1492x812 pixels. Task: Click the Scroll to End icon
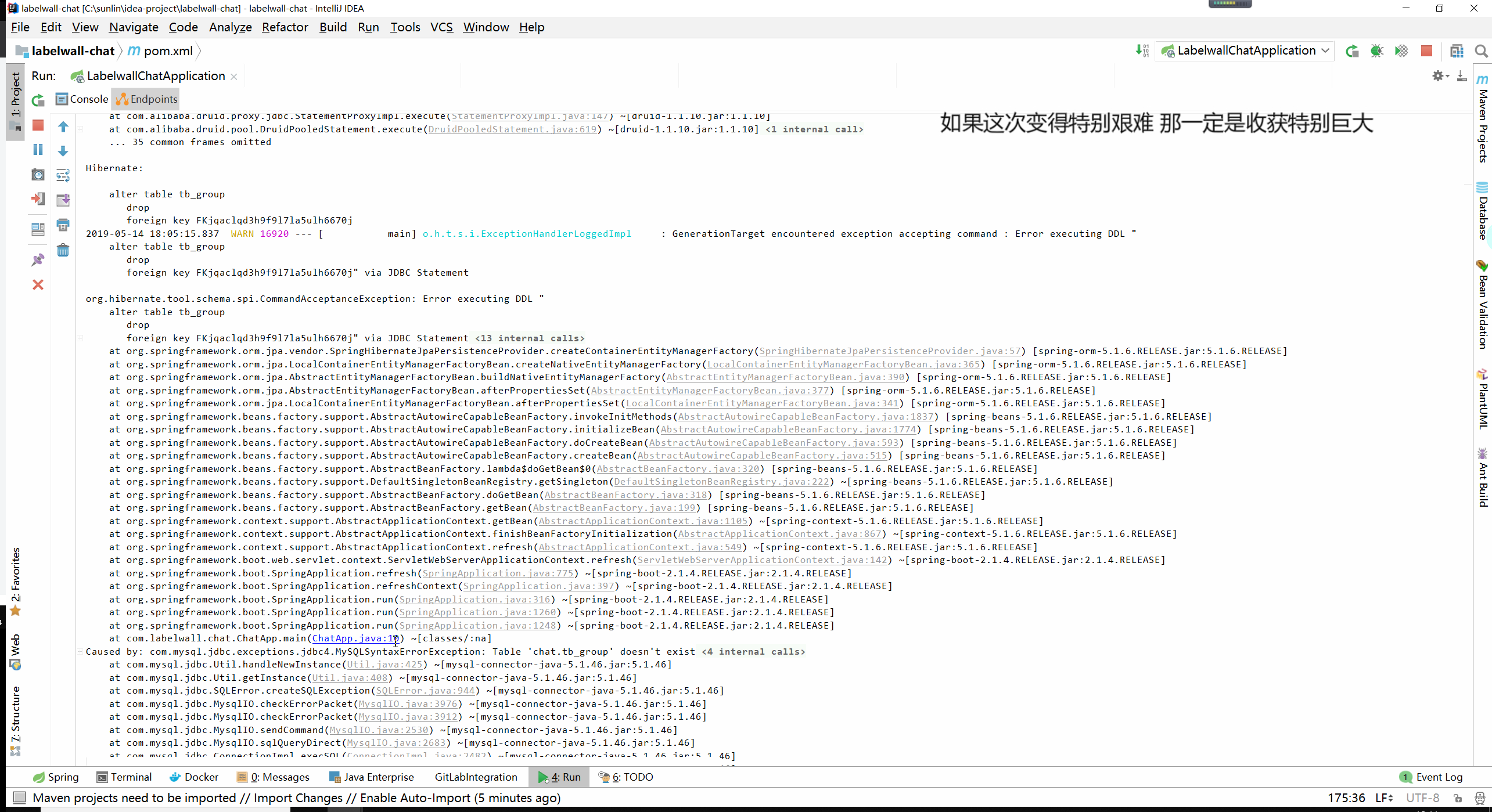tap(63, 200)
